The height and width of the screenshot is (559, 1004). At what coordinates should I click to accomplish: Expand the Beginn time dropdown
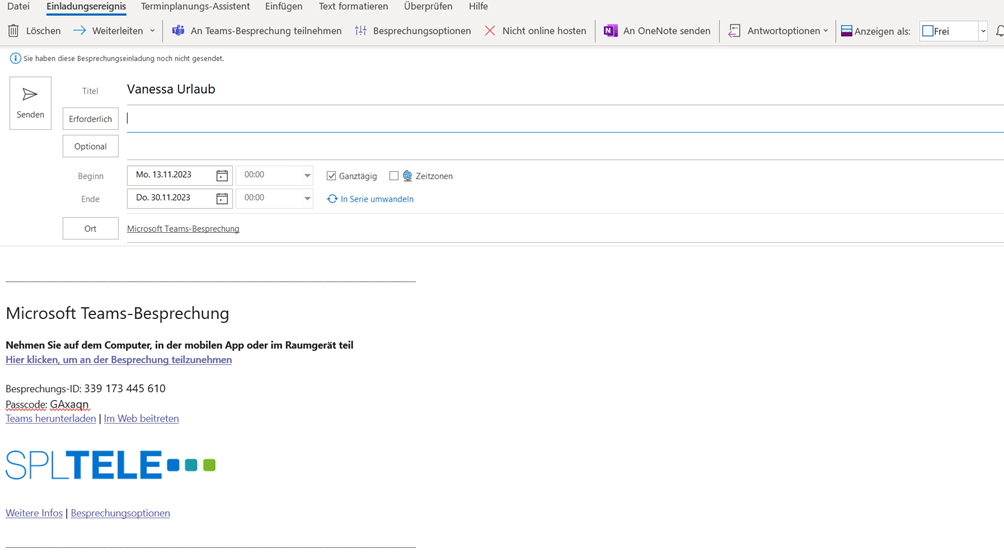(307, 175)
